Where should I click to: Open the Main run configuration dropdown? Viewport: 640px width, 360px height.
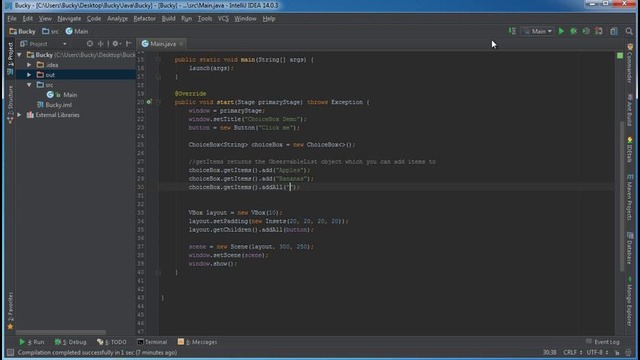point(538,31)
